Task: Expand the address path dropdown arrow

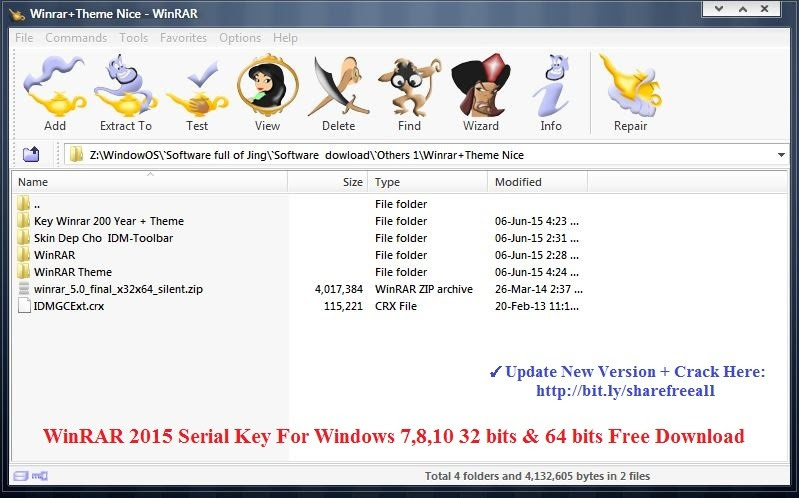Action: click(781, 154)
